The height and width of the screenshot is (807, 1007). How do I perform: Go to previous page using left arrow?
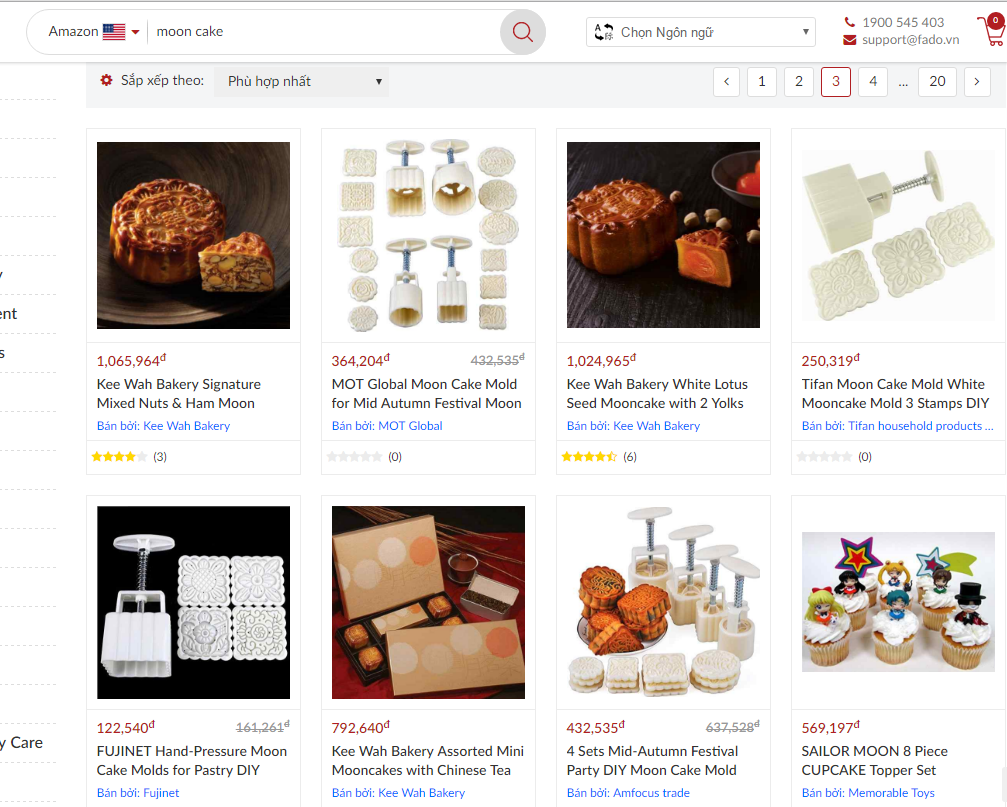tap(726, 82)
